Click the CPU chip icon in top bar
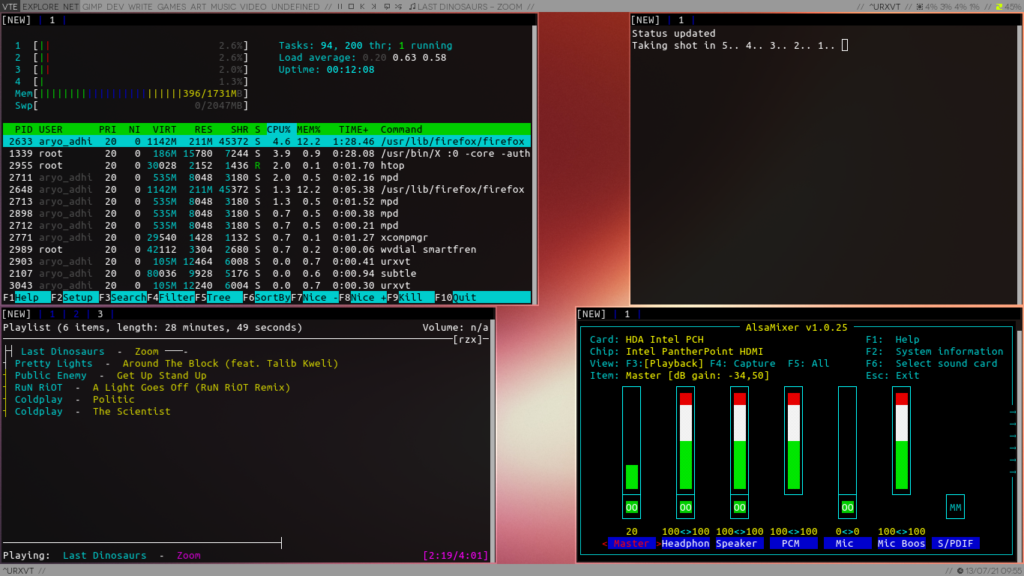 920,7
